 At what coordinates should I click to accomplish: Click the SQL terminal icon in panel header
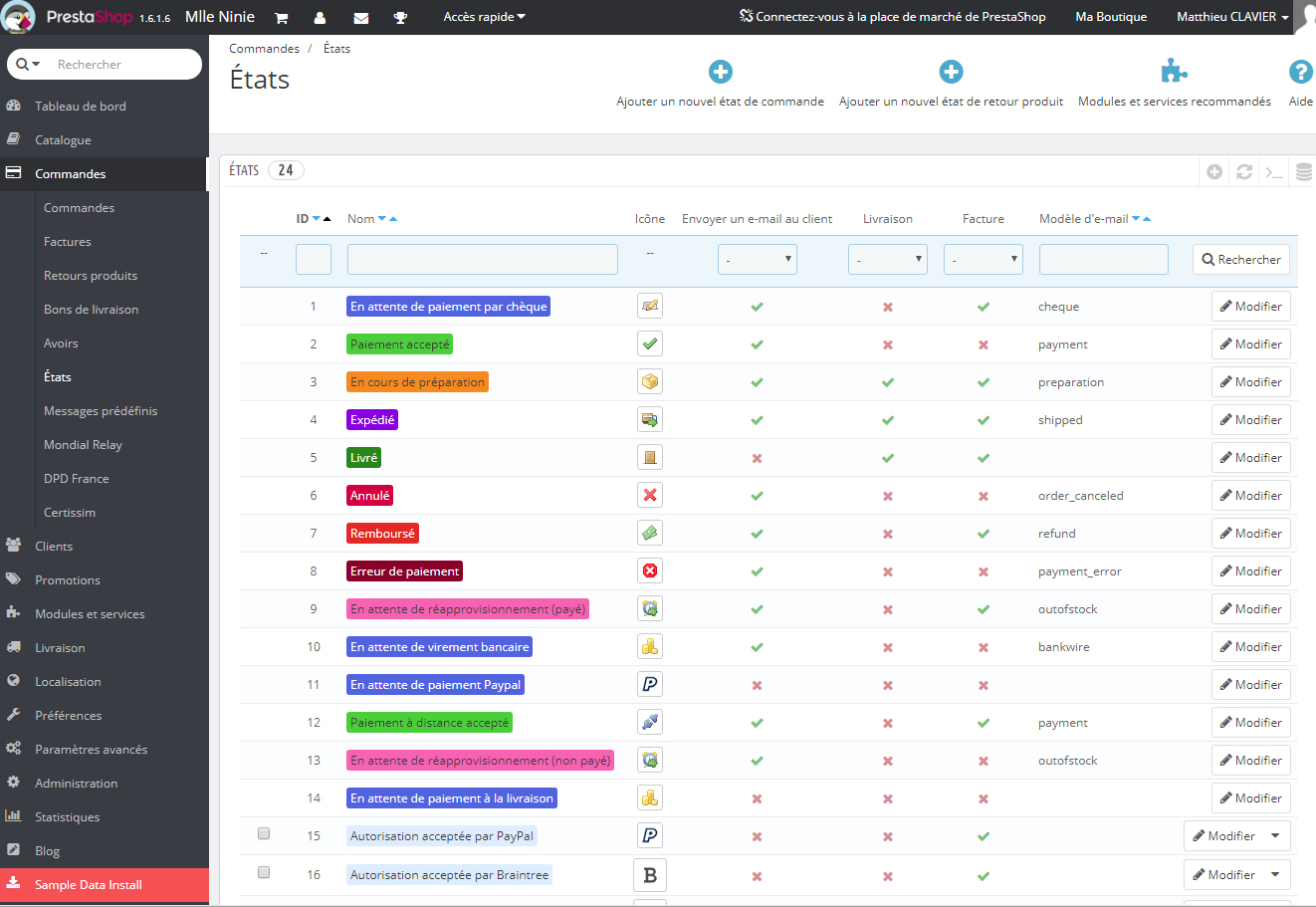click(1273, 171)
